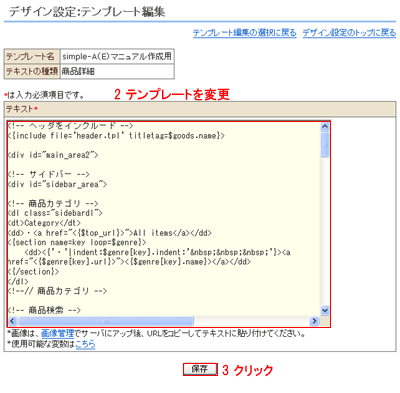Open the 画像管理 link
400x393 pixels.
click(x=57, y=333)
